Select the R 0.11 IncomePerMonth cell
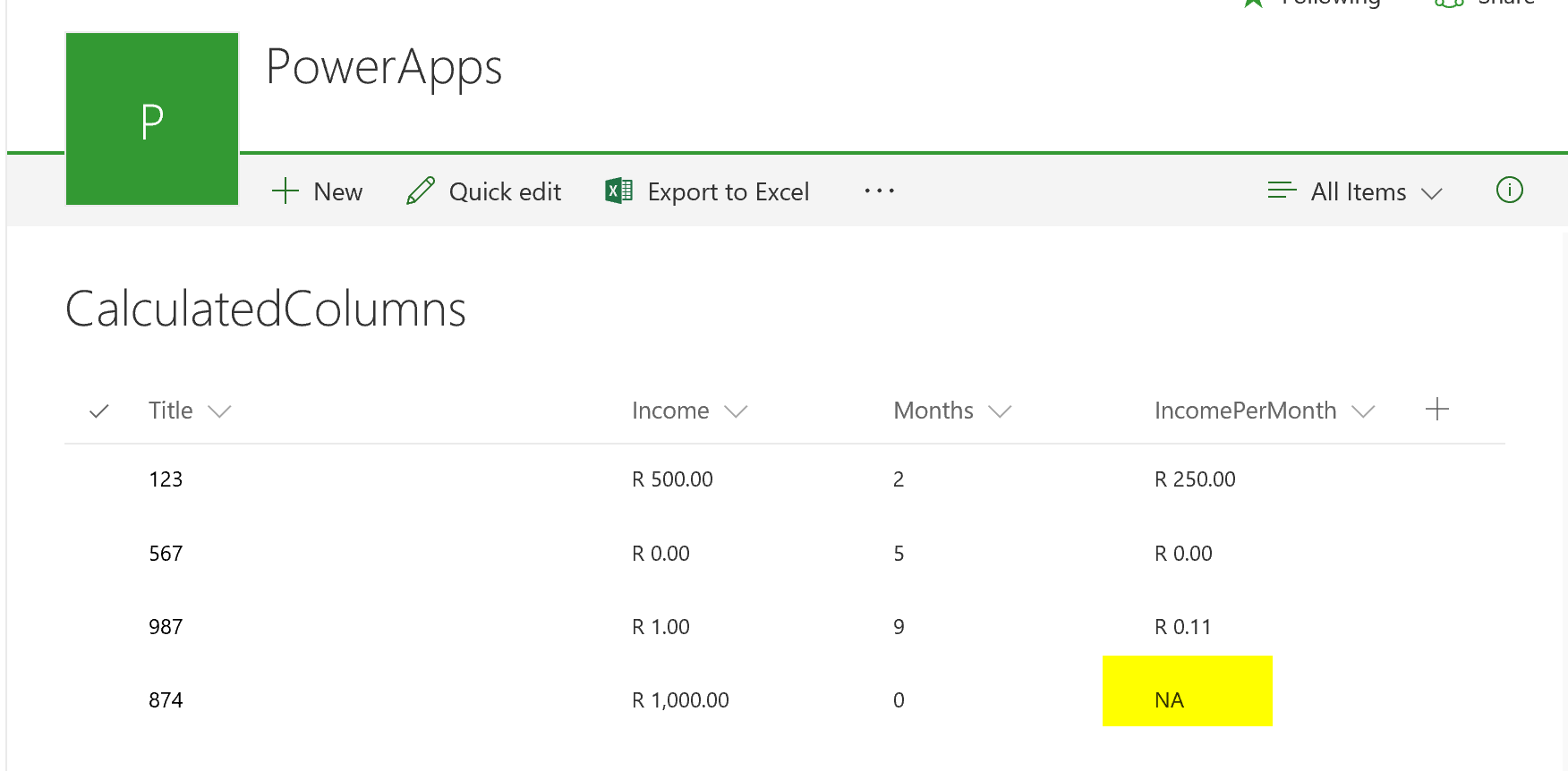 click(x=1182, y=627)
